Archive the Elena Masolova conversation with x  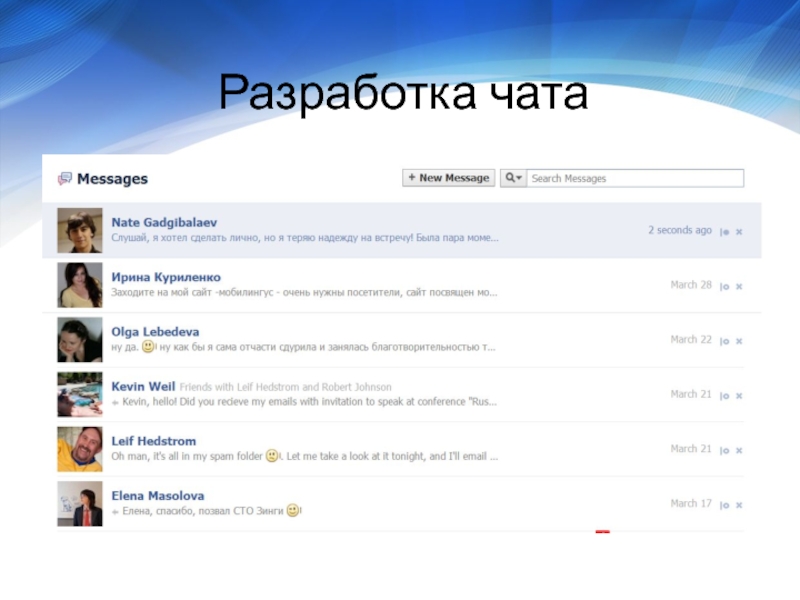[x=739, y=505]
